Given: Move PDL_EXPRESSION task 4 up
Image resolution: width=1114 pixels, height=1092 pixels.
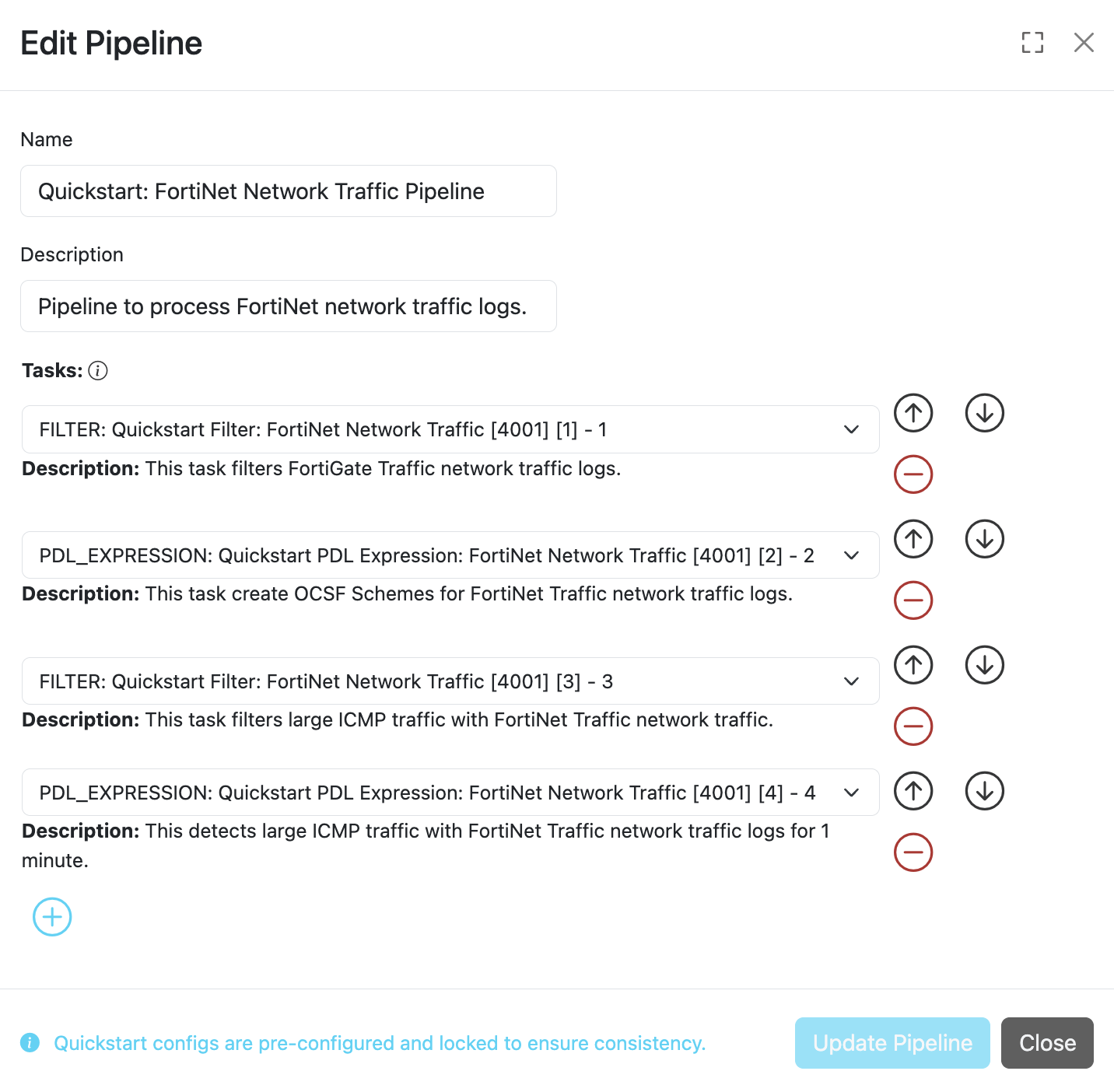Looking at the screenshot, I should 913,790.
